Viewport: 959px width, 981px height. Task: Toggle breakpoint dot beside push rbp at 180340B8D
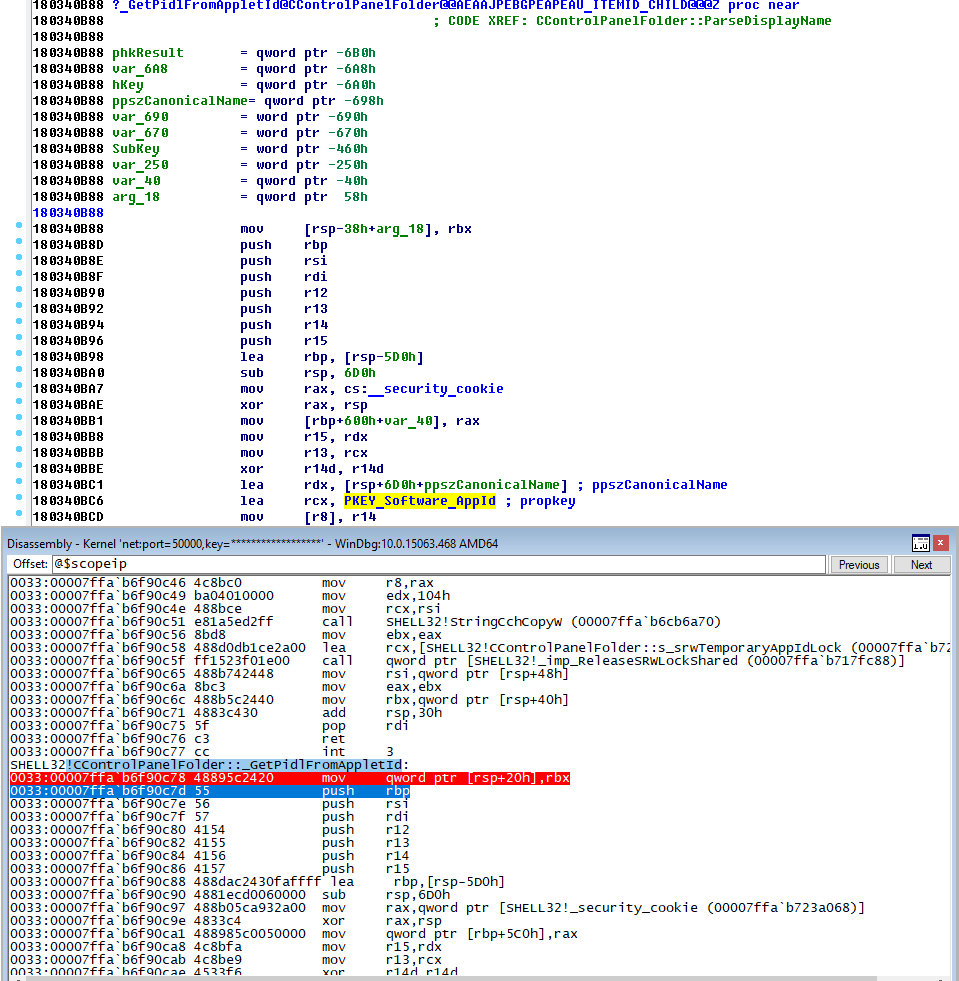19,244
